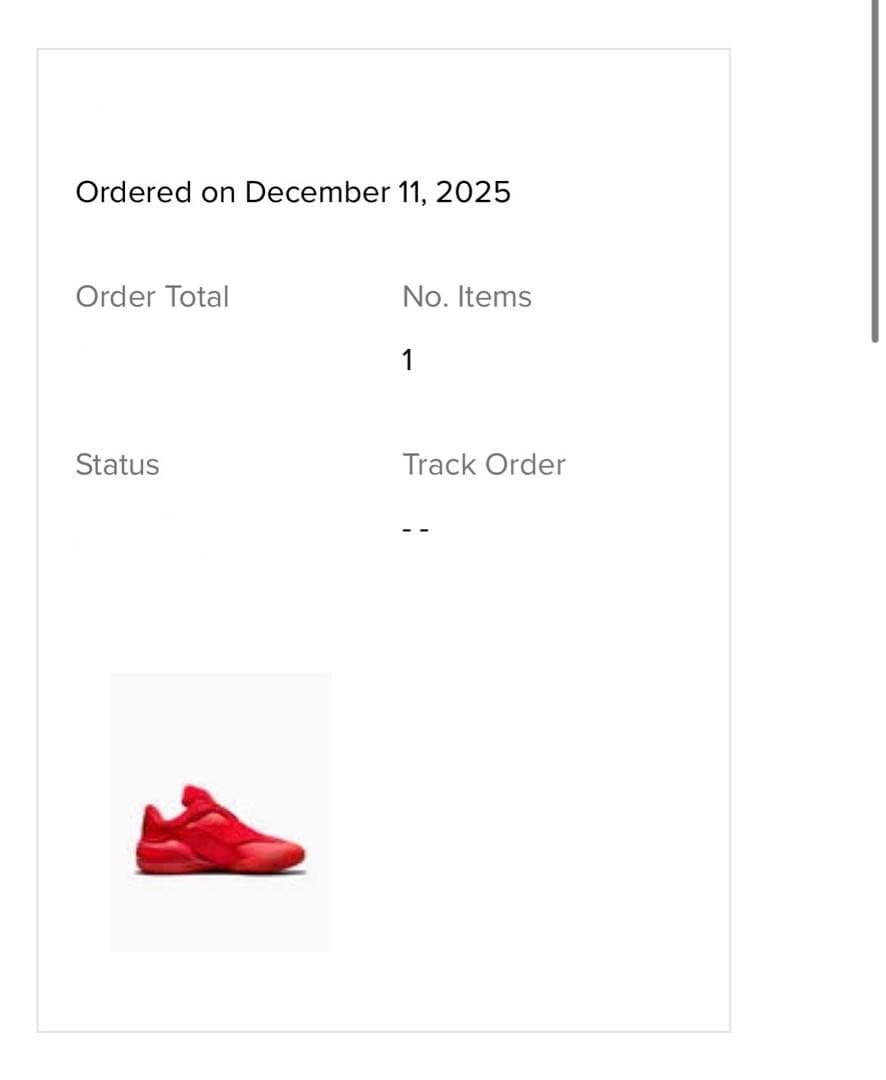Screen dimensions: 886x1080
Task: Select the item count "1"
Action: point(407,361)
